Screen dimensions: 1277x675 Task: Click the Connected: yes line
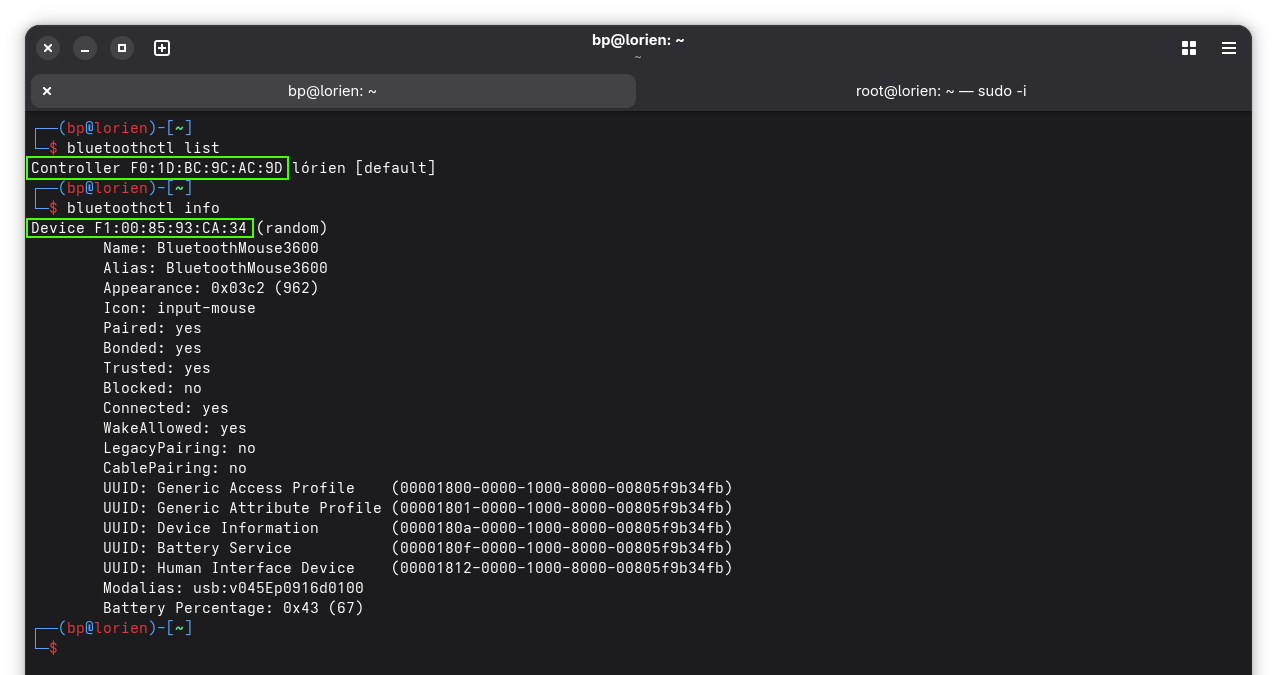point(166,408)
